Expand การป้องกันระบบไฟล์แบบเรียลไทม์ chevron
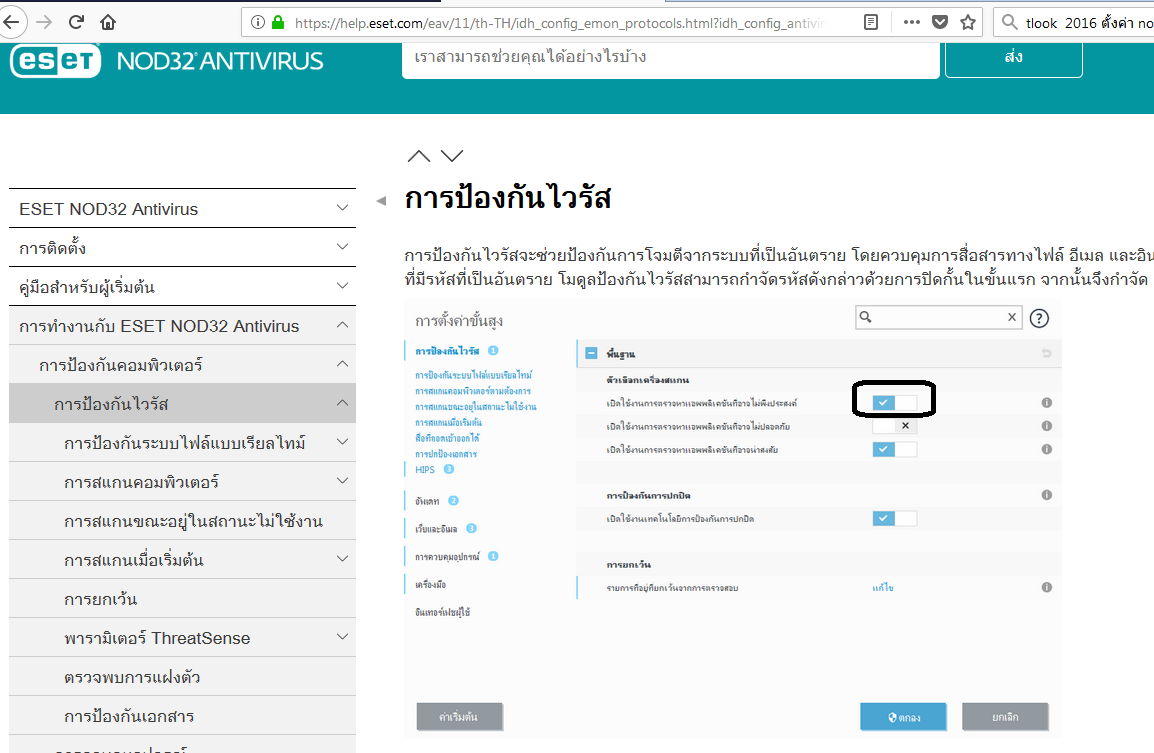 342,442
